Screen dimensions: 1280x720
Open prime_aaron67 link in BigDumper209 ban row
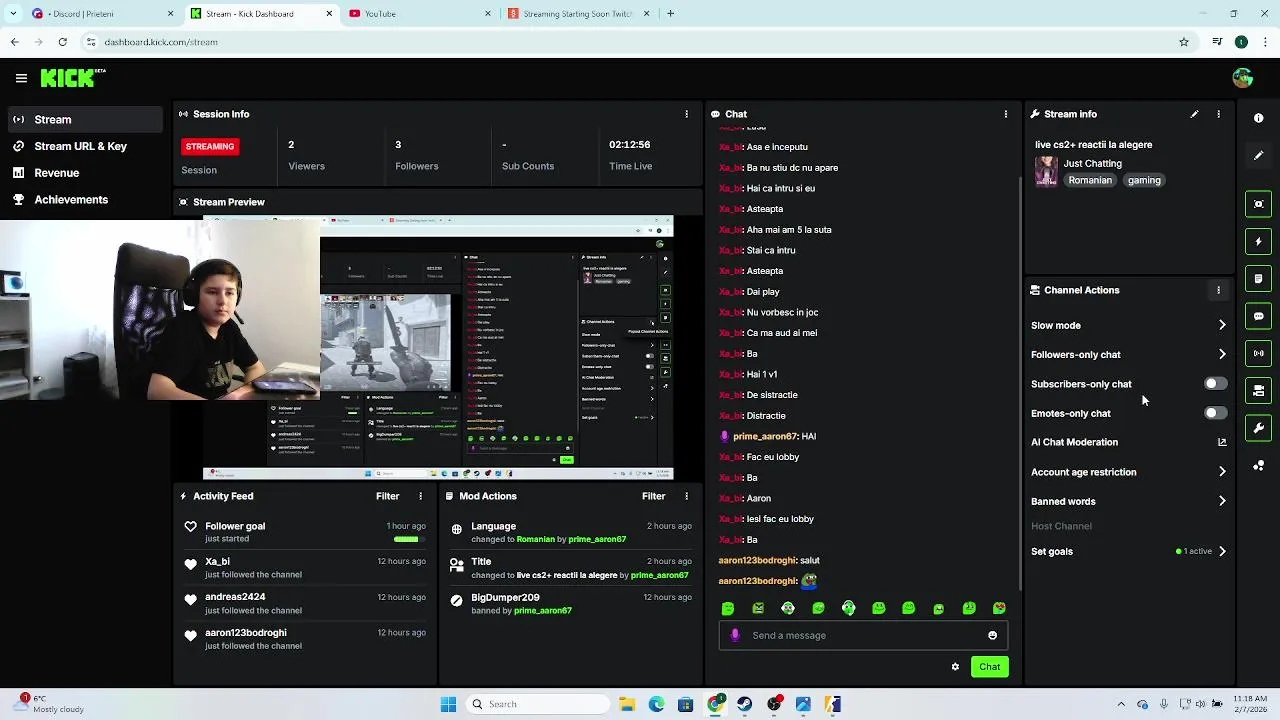click(543, 610)
